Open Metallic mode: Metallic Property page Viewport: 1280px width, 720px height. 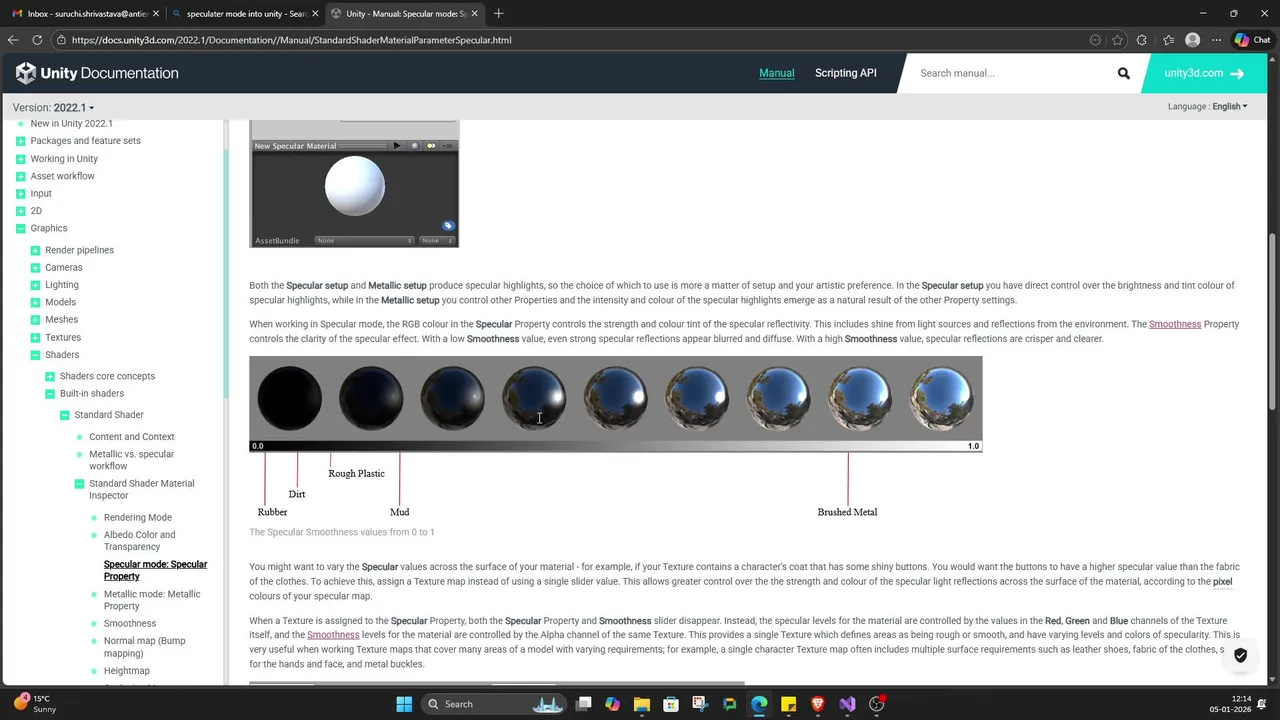(x=152, y=600)
